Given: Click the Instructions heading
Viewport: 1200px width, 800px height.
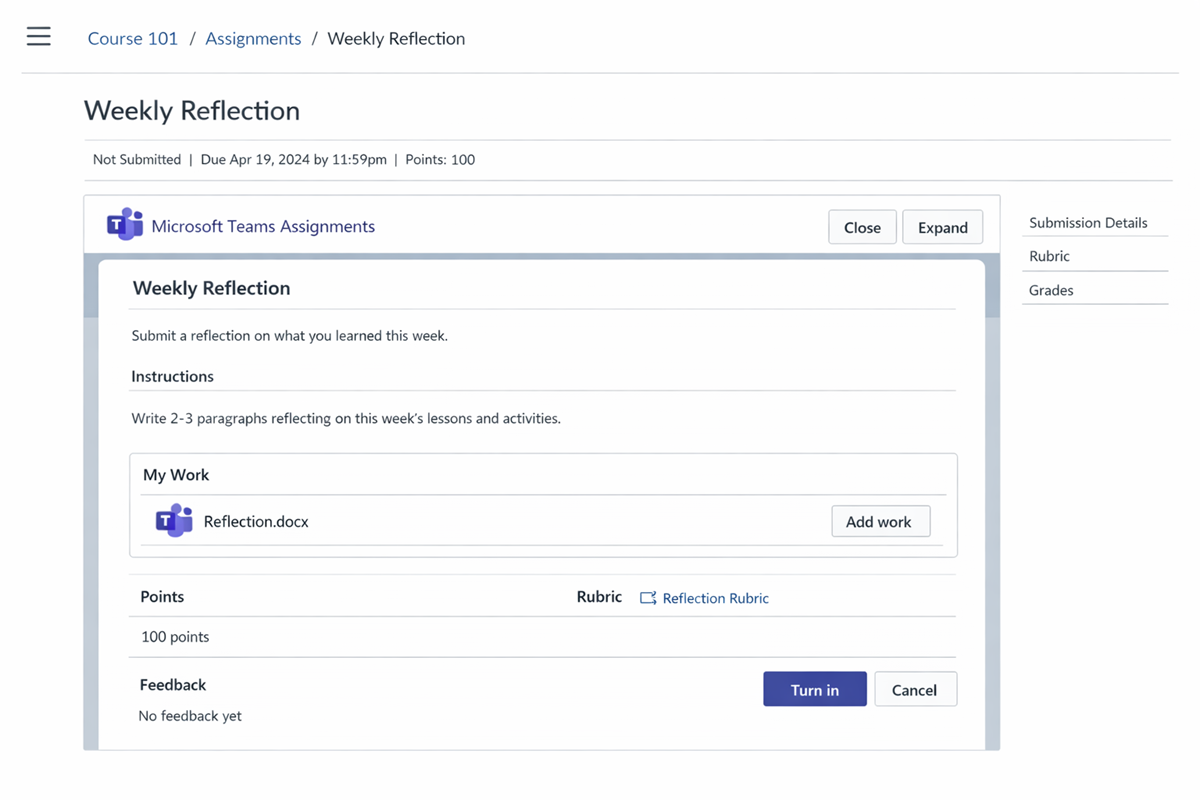Looking at the screenshot, I should 172,376.
